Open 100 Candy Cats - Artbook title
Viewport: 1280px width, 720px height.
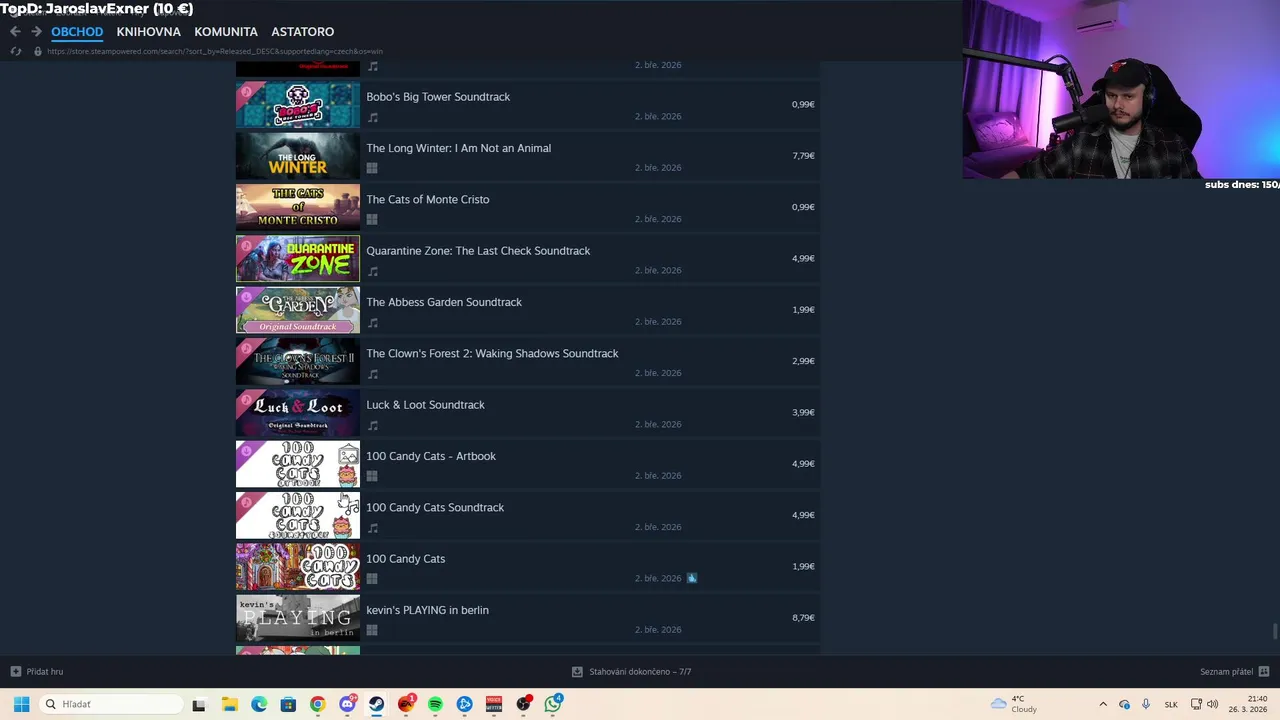tap(431, 456)
